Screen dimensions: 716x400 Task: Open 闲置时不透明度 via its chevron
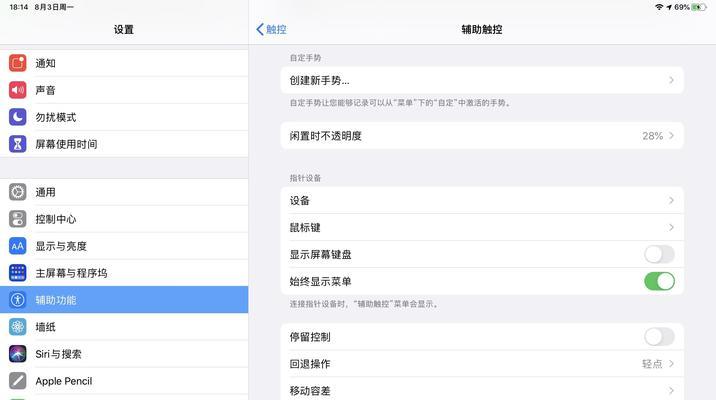(x=671, y=135)
